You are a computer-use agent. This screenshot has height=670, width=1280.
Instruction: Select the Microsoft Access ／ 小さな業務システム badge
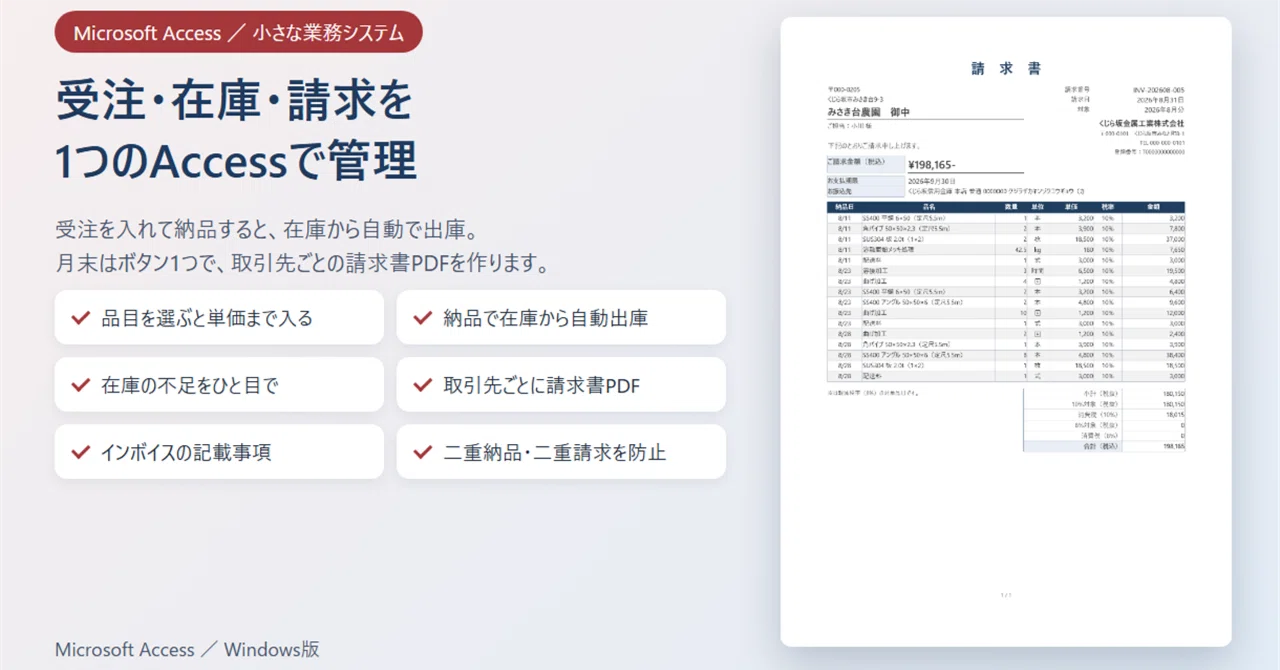[239, 33]
